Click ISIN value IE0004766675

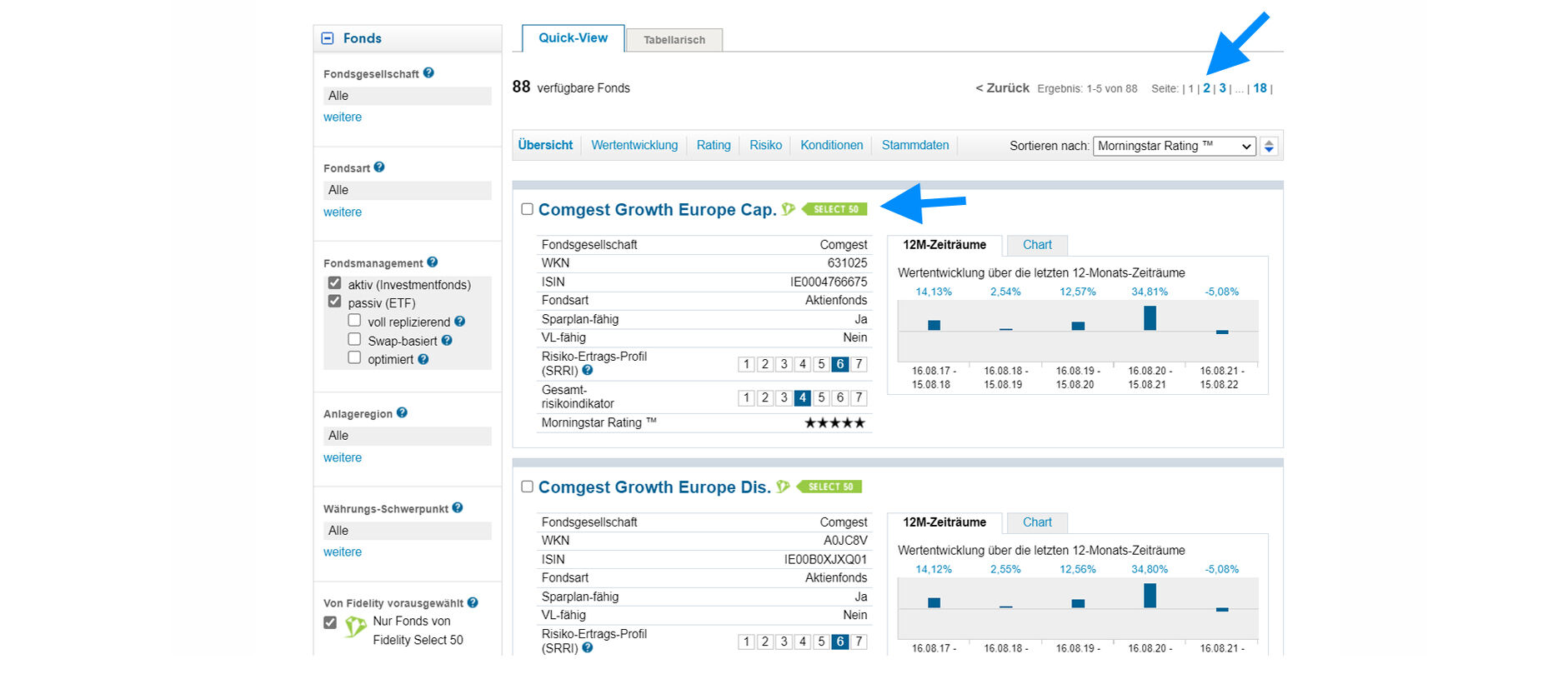pyautogui.click(x=829, y=282)
